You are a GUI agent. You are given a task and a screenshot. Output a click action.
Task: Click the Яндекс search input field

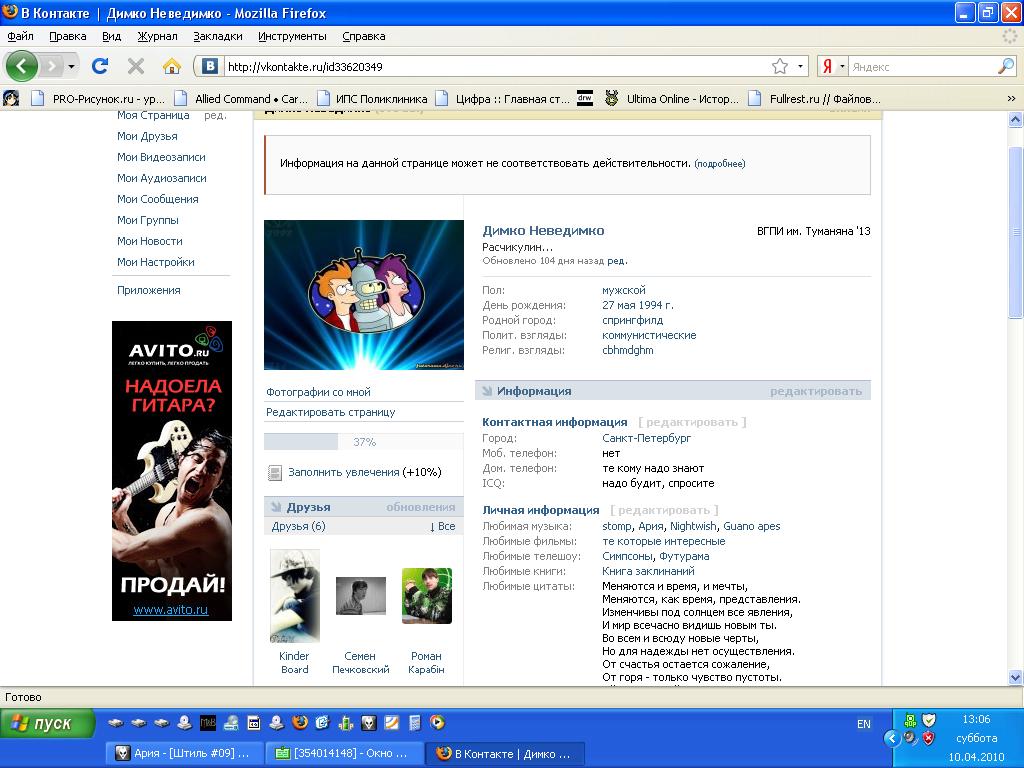923,67
